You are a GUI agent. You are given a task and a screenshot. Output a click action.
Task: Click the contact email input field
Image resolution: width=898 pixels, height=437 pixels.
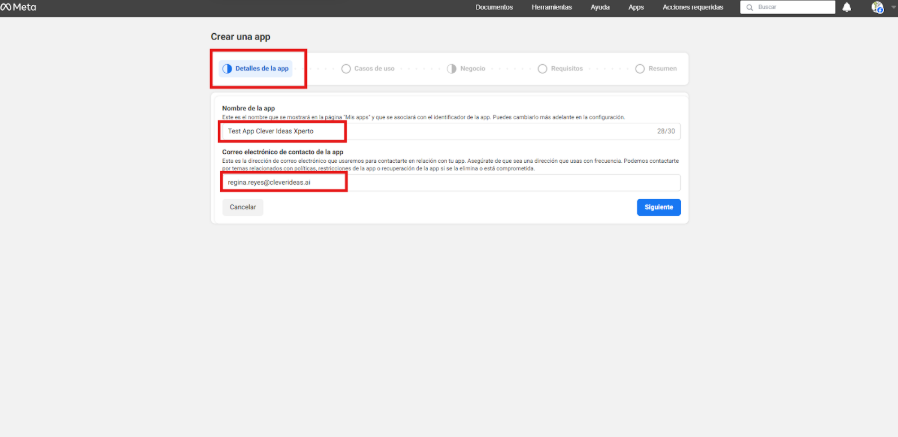click(x=450, y=183)
